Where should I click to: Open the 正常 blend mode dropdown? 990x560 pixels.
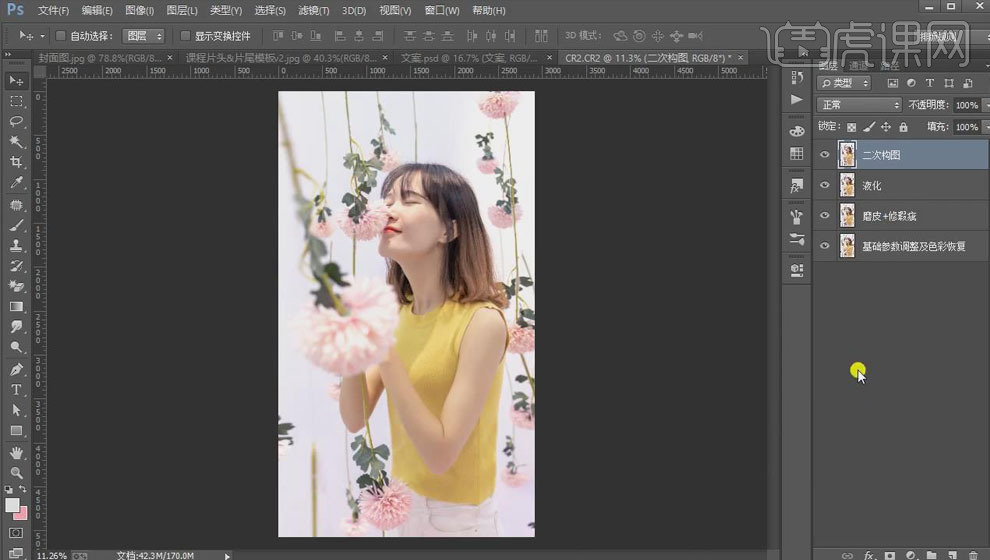(859, 105)
